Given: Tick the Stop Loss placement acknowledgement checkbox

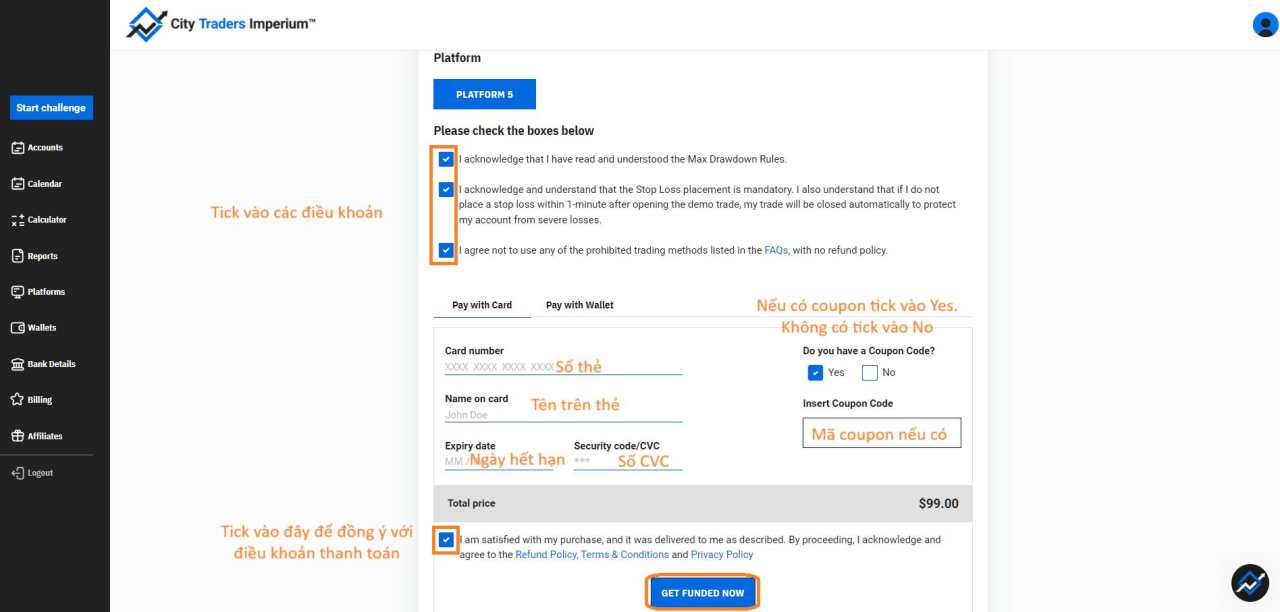Looking at the screenshot, I should tap(446, 189).
